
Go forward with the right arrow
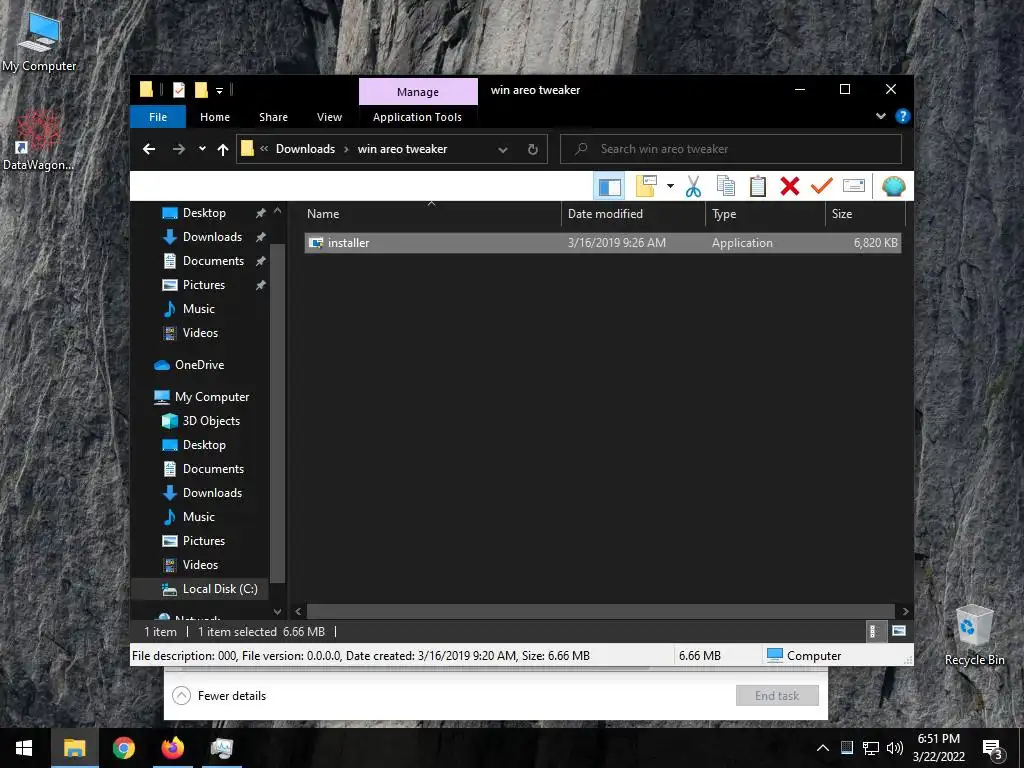(x=178, y=149)
